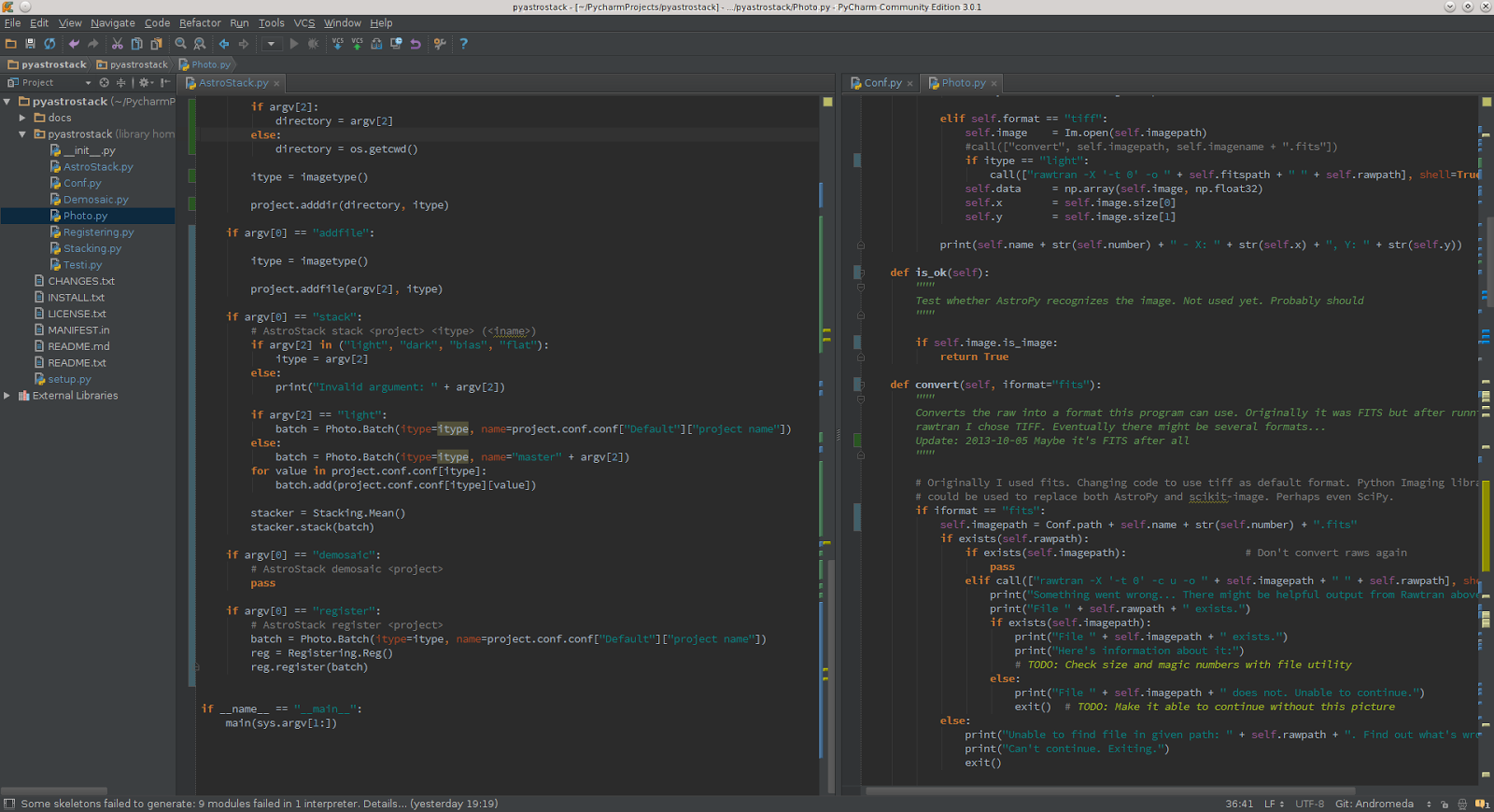The image size is (1494, 812).
Task: Click the Help question mark icon
Action: tap(463, 44)
